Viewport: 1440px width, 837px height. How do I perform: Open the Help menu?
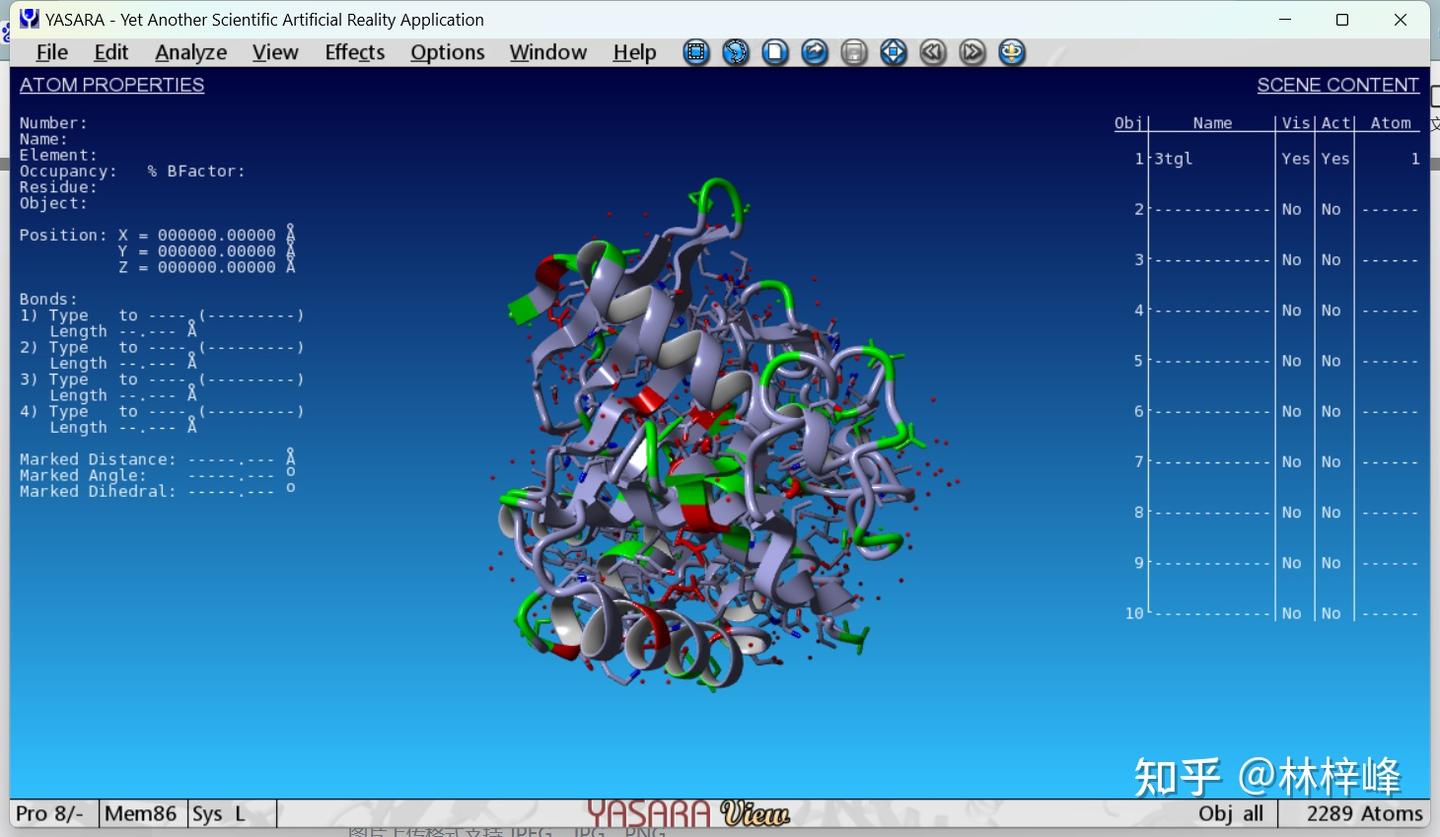tap(635, 52)
